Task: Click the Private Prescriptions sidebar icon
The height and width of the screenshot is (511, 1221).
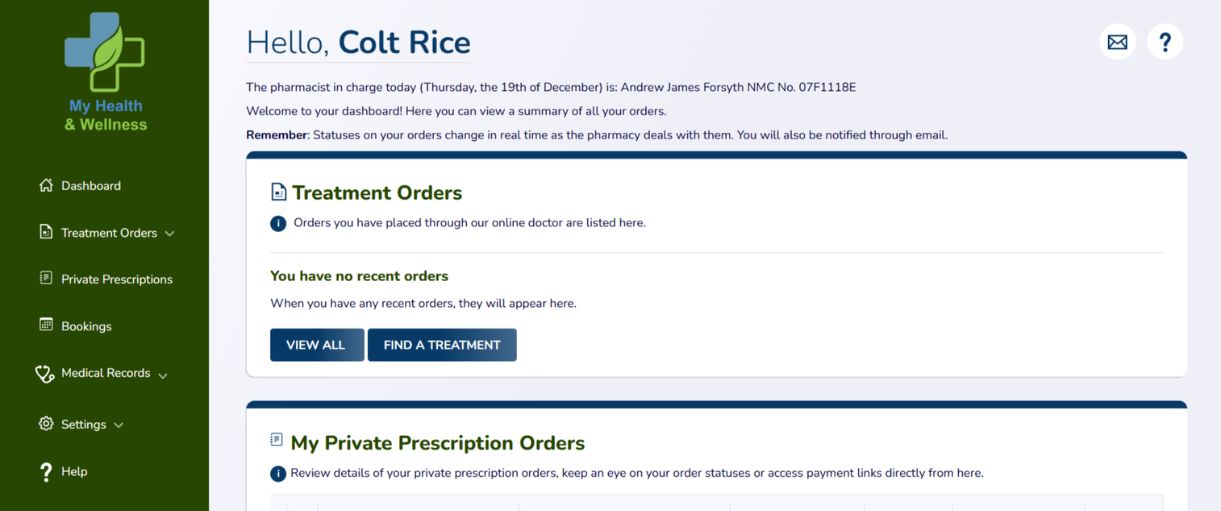Action: [x=45, y=278]
